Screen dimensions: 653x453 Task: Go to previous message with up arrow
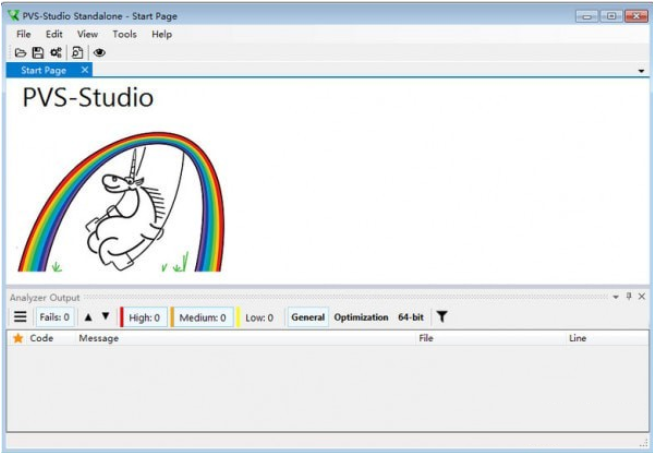tap(88, 317)
